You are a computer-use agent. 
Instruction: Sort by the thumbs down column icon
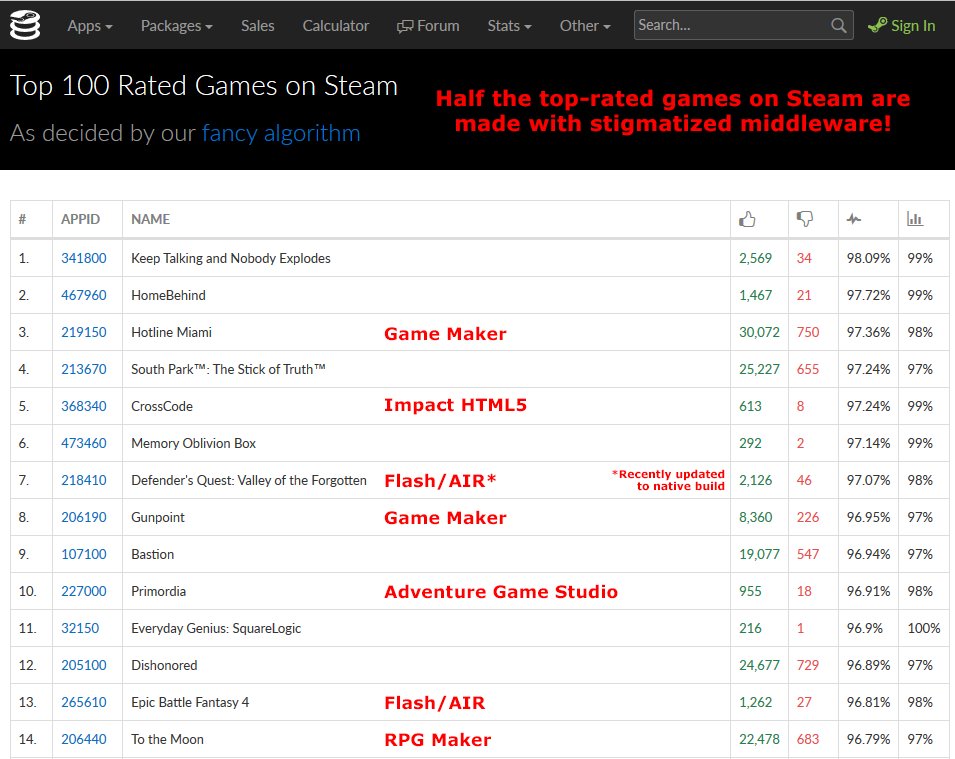pos(805,218)
